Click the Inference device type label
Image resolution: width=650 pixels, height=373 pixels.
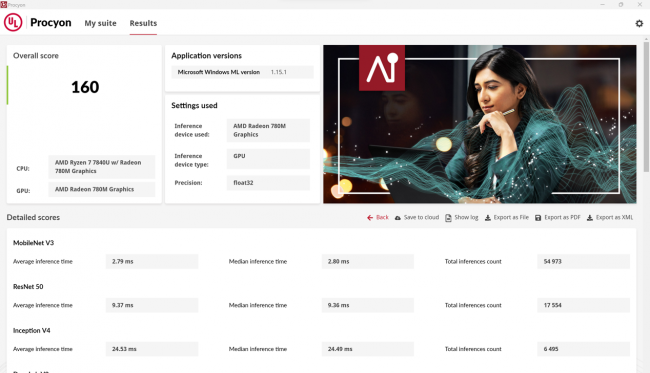coord(192,160)
